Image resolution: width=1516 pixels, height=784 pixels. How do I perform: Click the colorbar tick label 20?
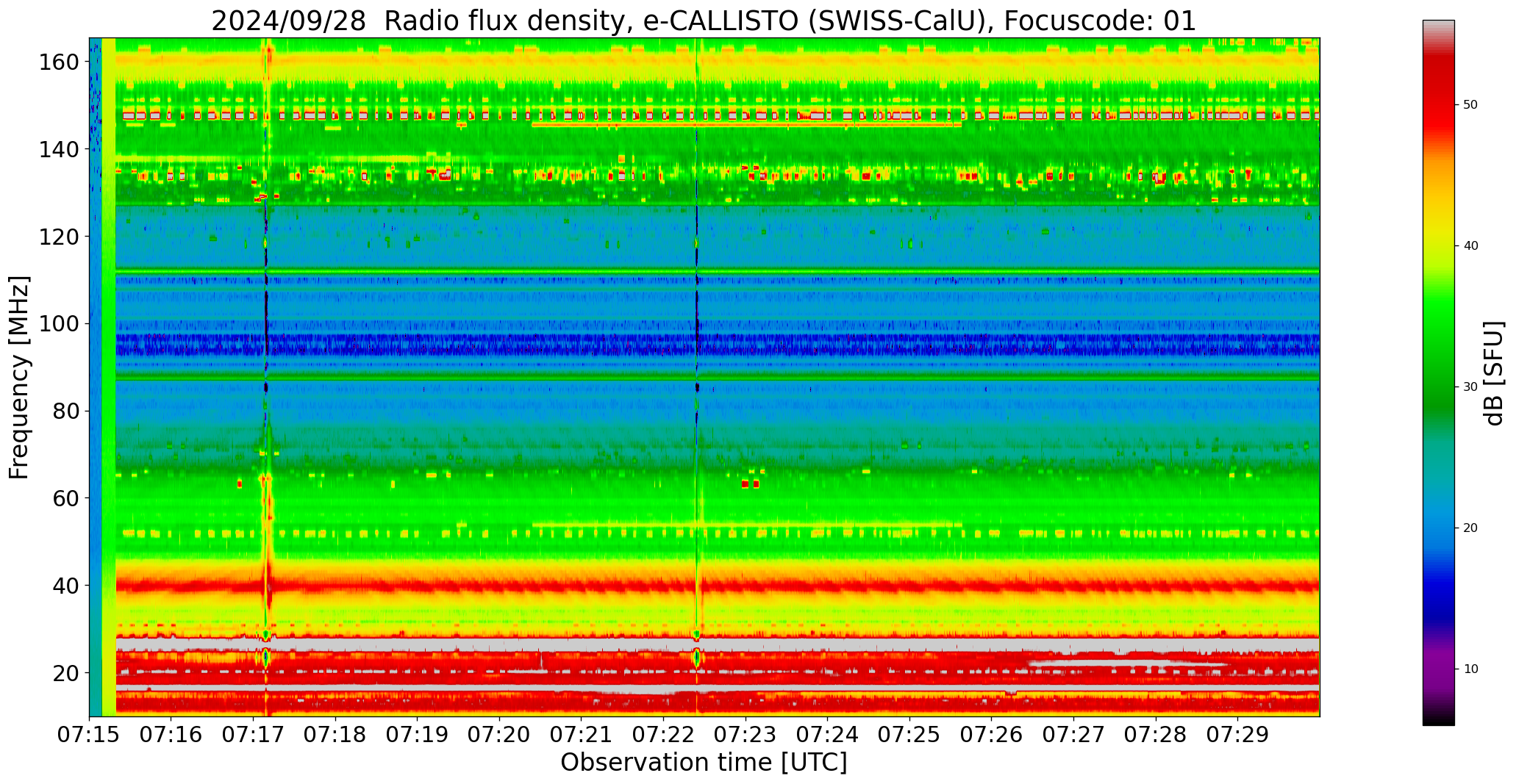pos(1470,528)
